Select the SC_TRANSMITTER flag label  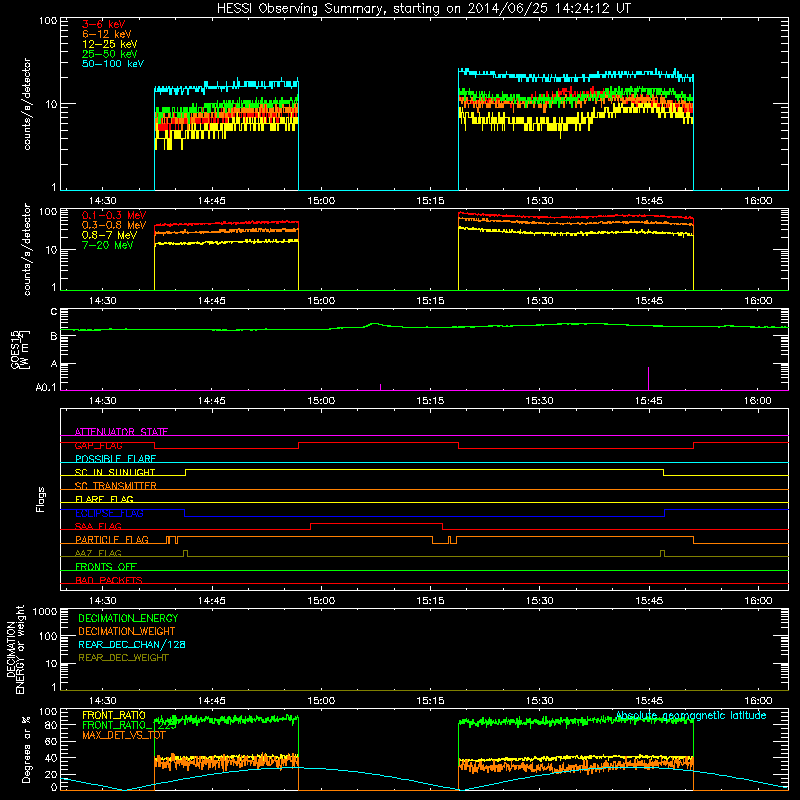tap(115, 485)
